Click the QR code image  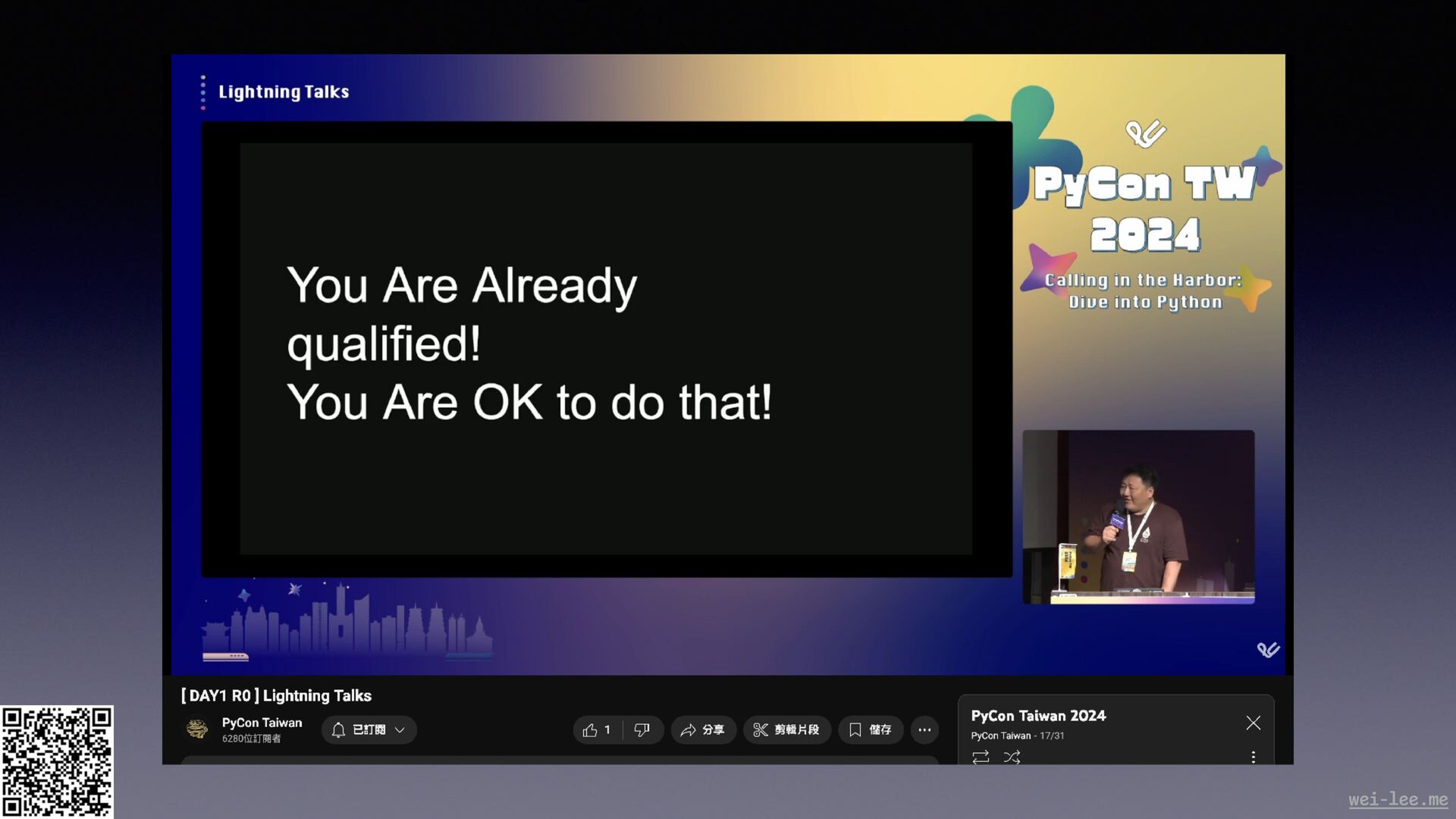click(x=57, y=761)
